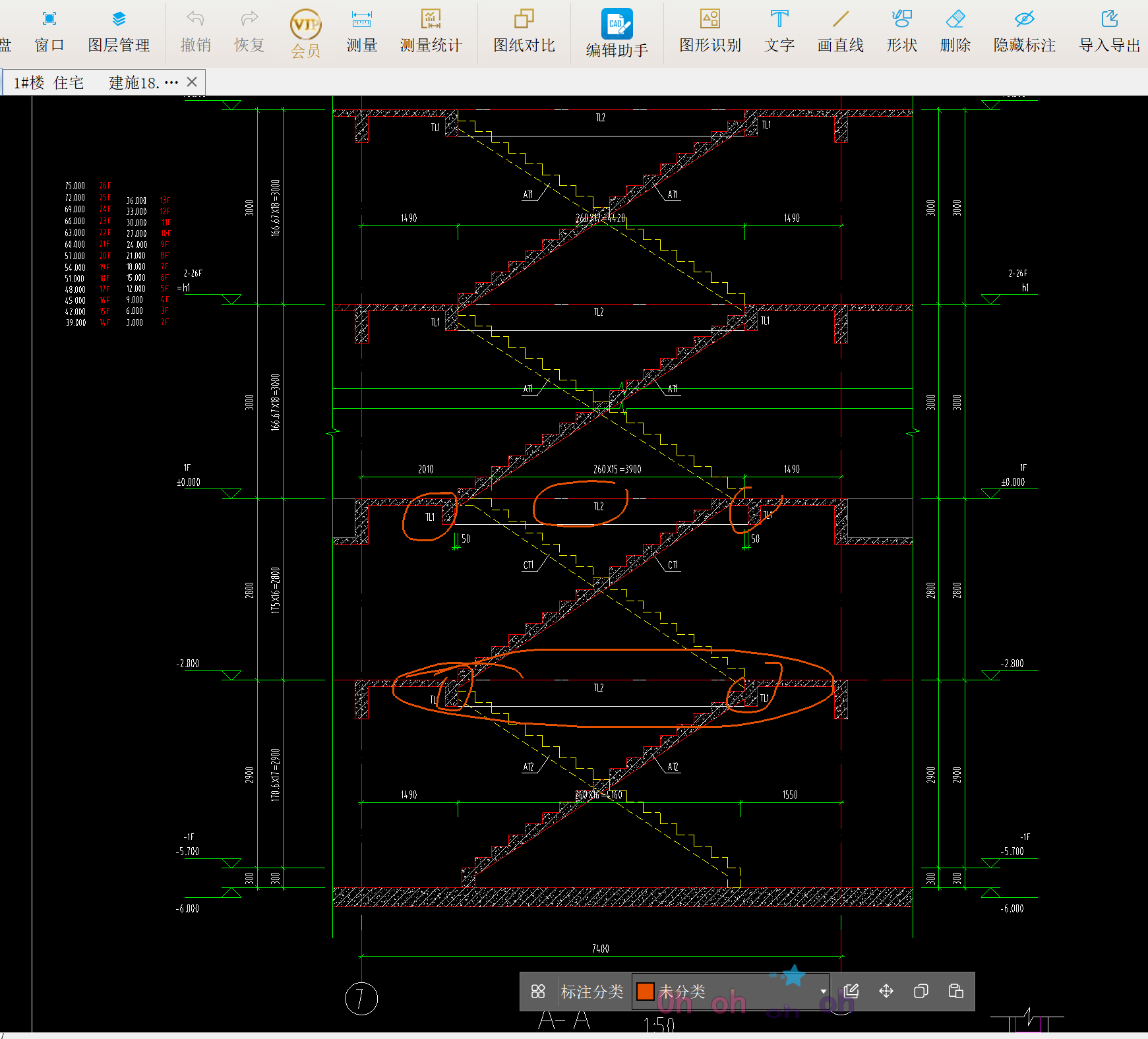1148x1039 pixels.
Task: Click the 2010 dimension text
Action: pyautogui.click(x=426, y=469)
